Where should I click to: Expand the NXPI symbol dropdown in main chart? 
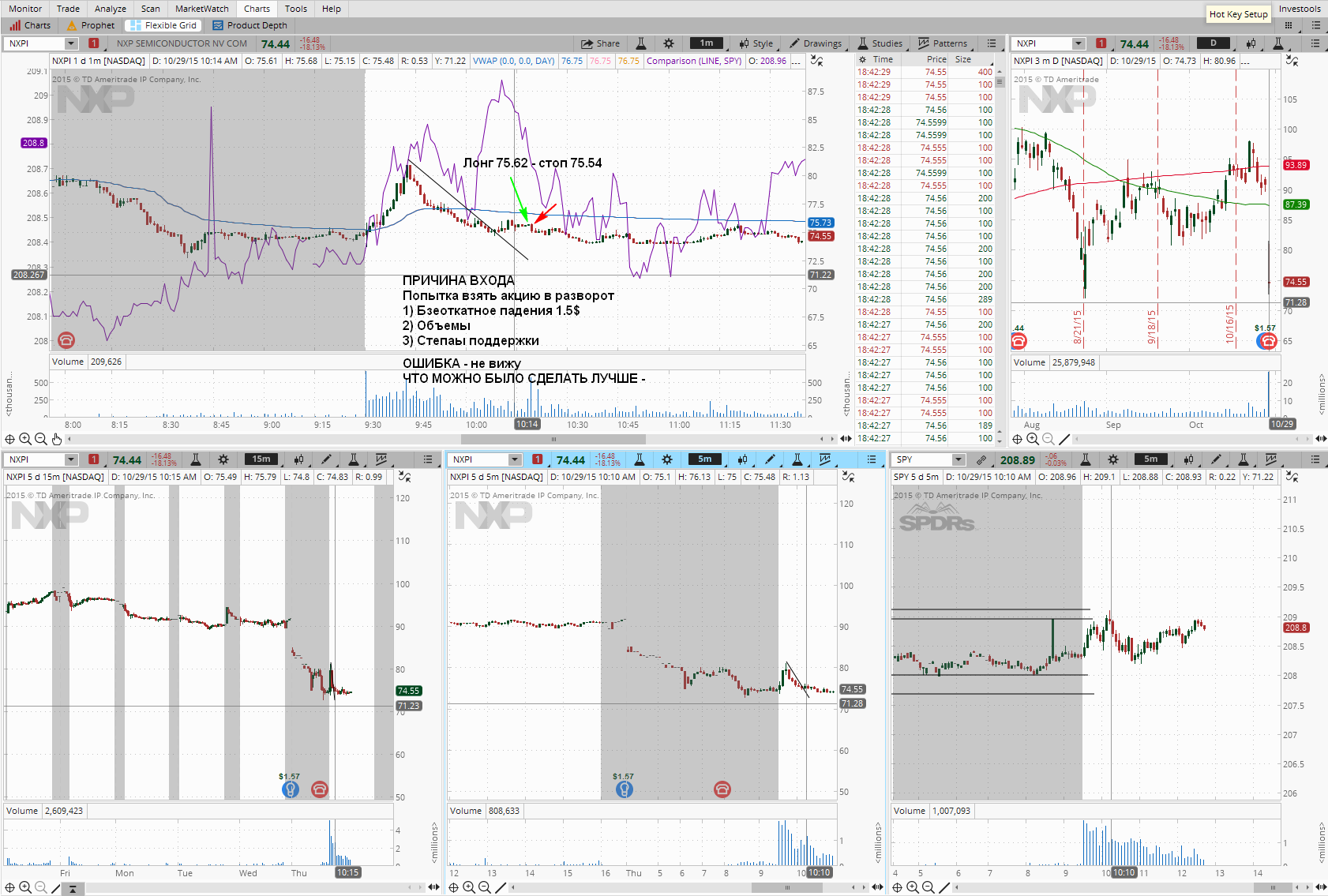tap(72, 43)
